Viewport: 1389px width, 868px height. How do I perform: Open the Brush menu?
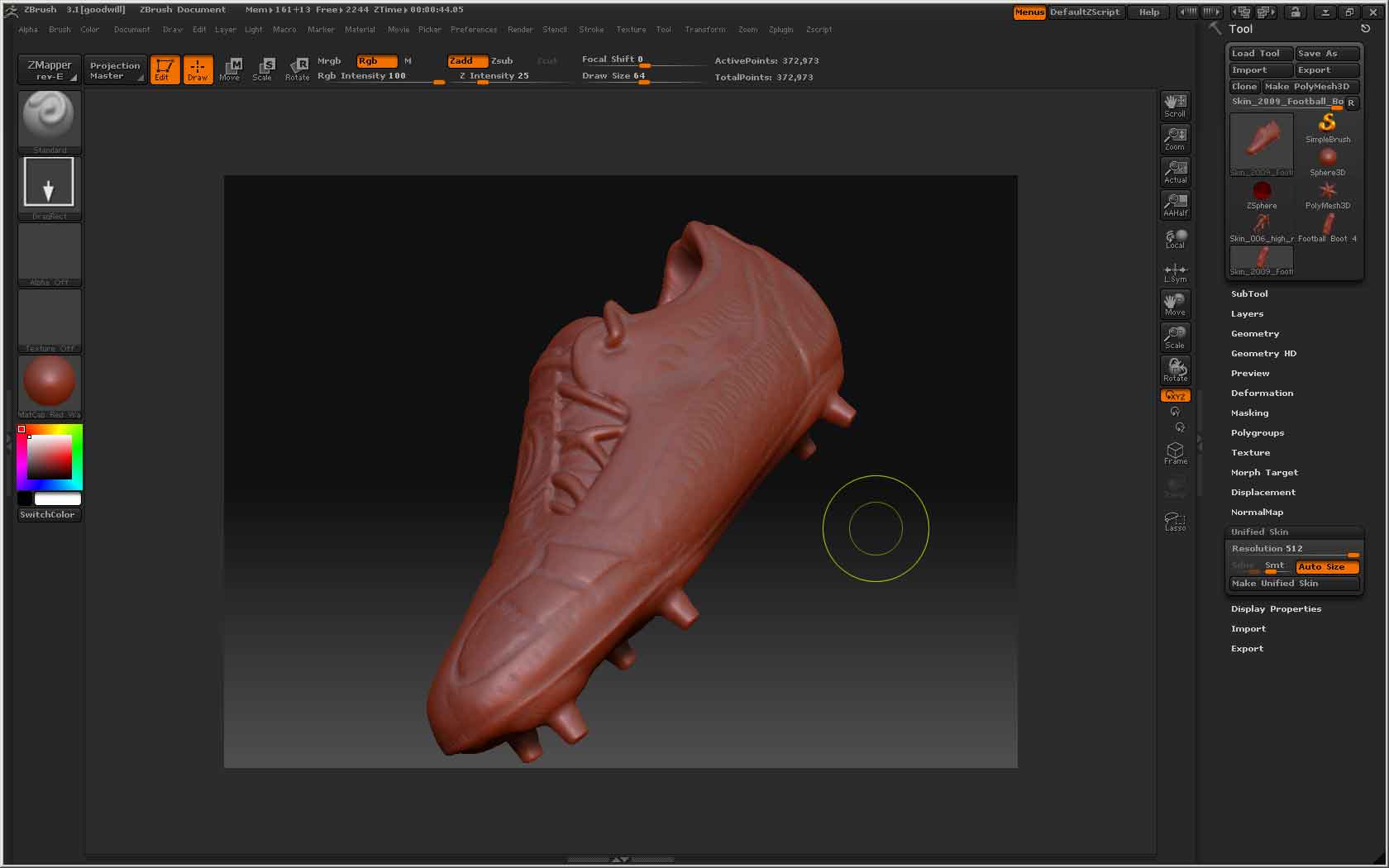coord(60,30)
